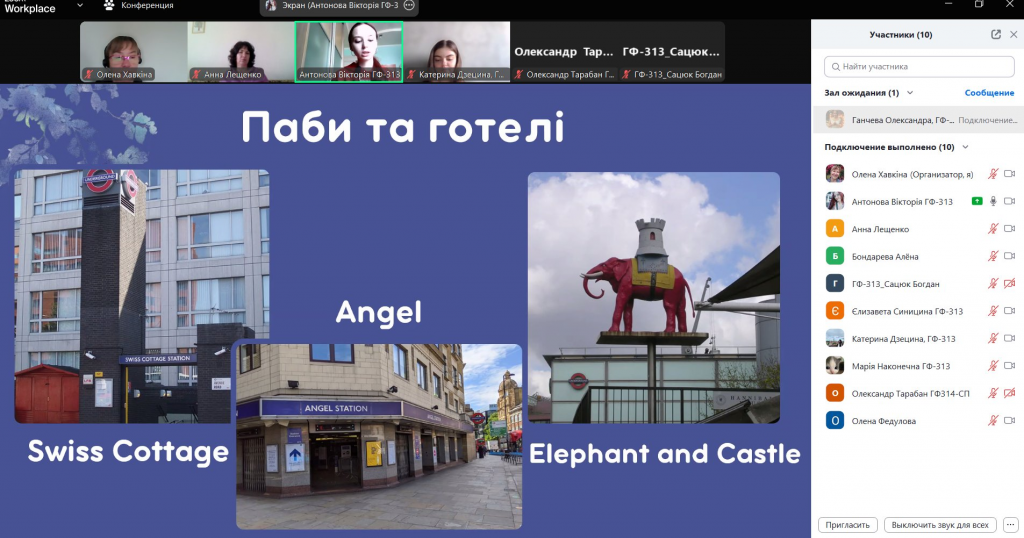
Task: Close the participants panel
Action: tap(1013, 34)
